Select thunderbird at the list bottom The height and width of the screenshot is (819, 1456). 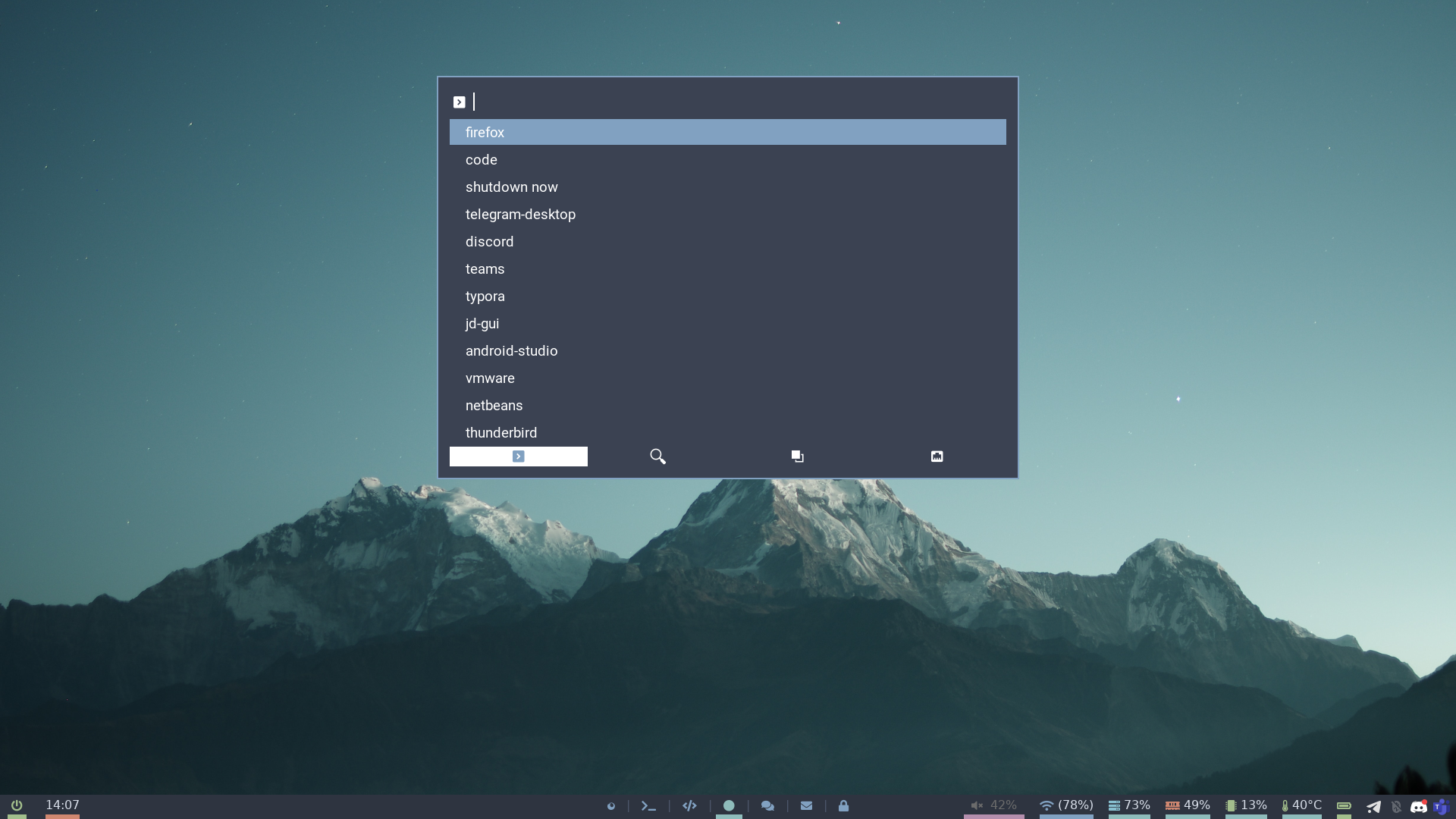[500, 433]
